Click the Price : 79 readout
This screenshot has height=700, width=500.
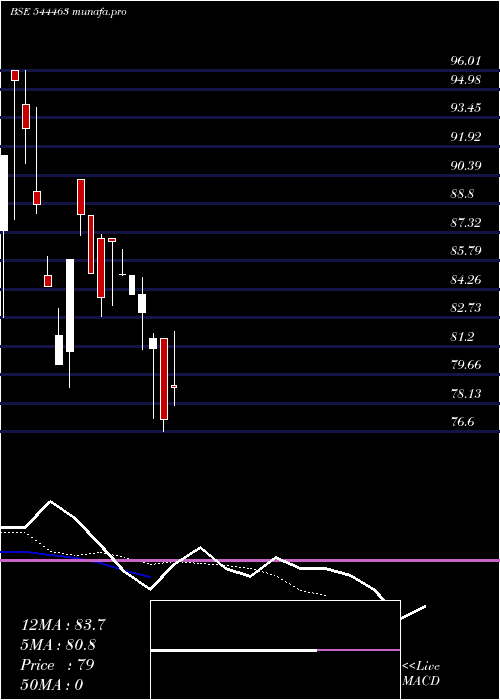click(57, 665)
